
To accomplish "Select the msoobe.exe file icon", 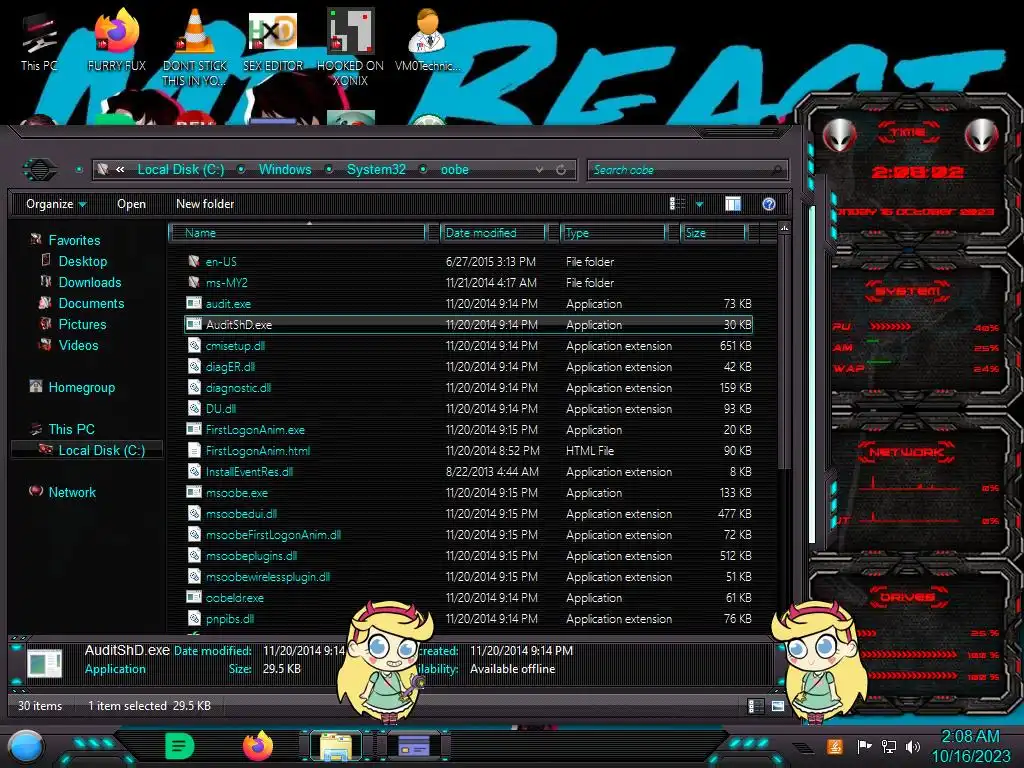I will [194, 492].
